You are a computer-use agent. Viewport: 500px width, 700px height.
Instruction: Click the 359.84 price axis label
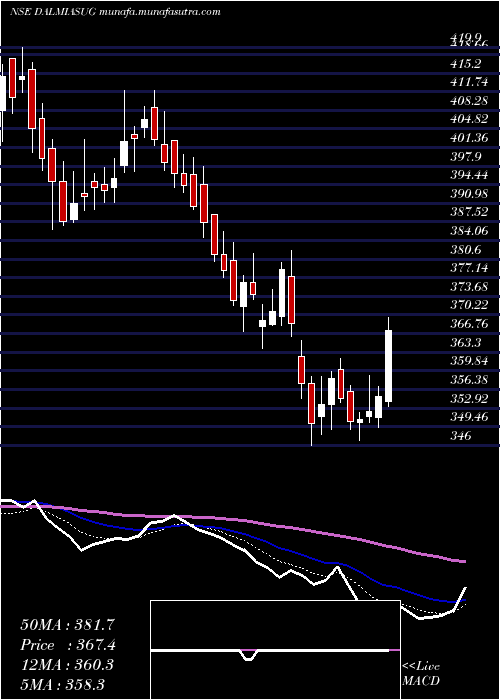(469, 361)
